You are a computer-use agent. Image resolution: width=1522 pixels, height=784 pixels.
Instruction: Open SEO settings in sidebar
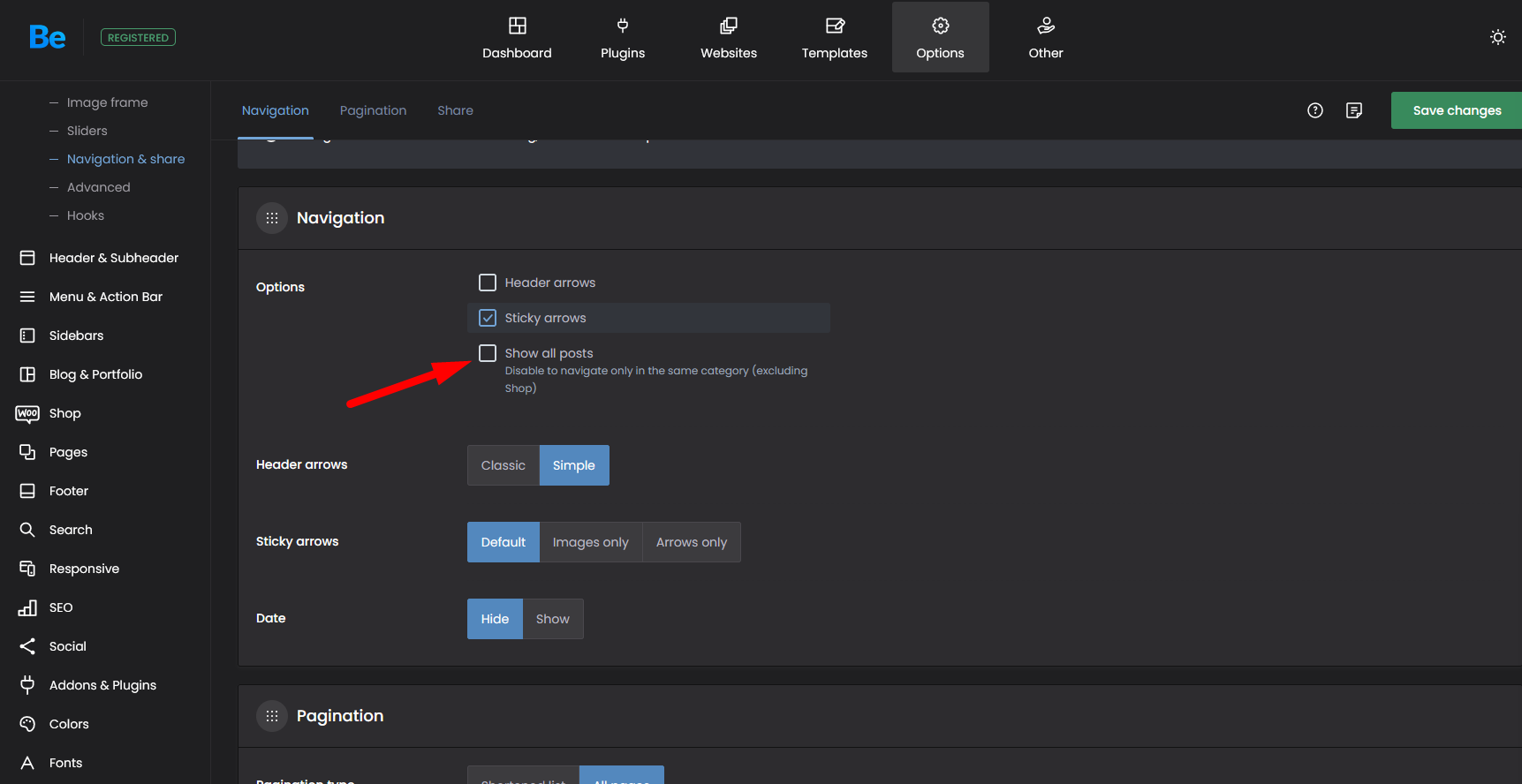coord(61,607)
